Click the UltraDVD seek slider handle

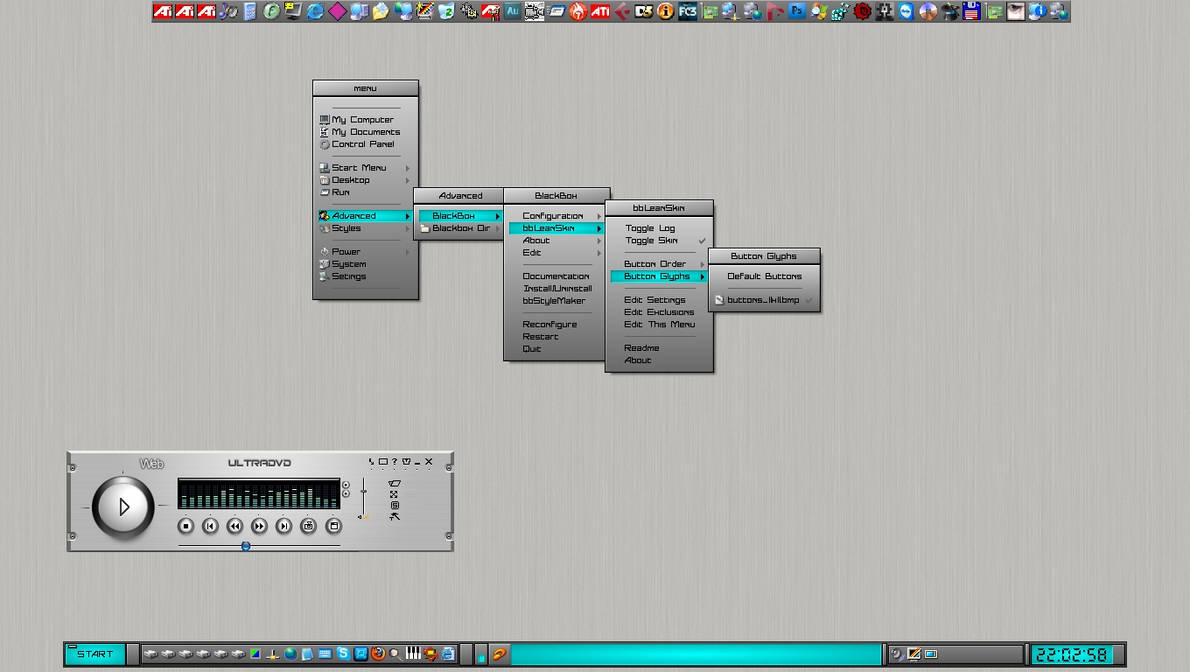coord(246,546)
